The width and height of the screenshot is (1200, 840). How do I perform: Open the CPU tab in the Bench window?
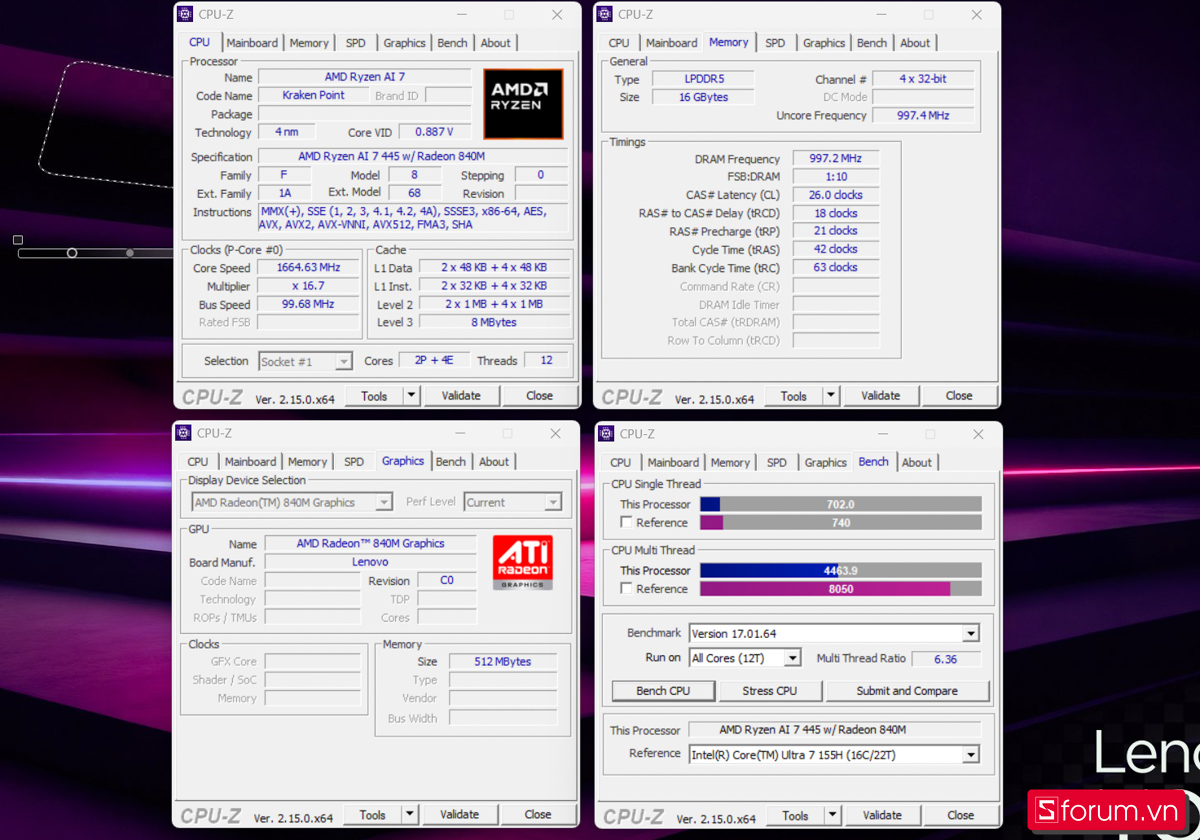[621, 463]
